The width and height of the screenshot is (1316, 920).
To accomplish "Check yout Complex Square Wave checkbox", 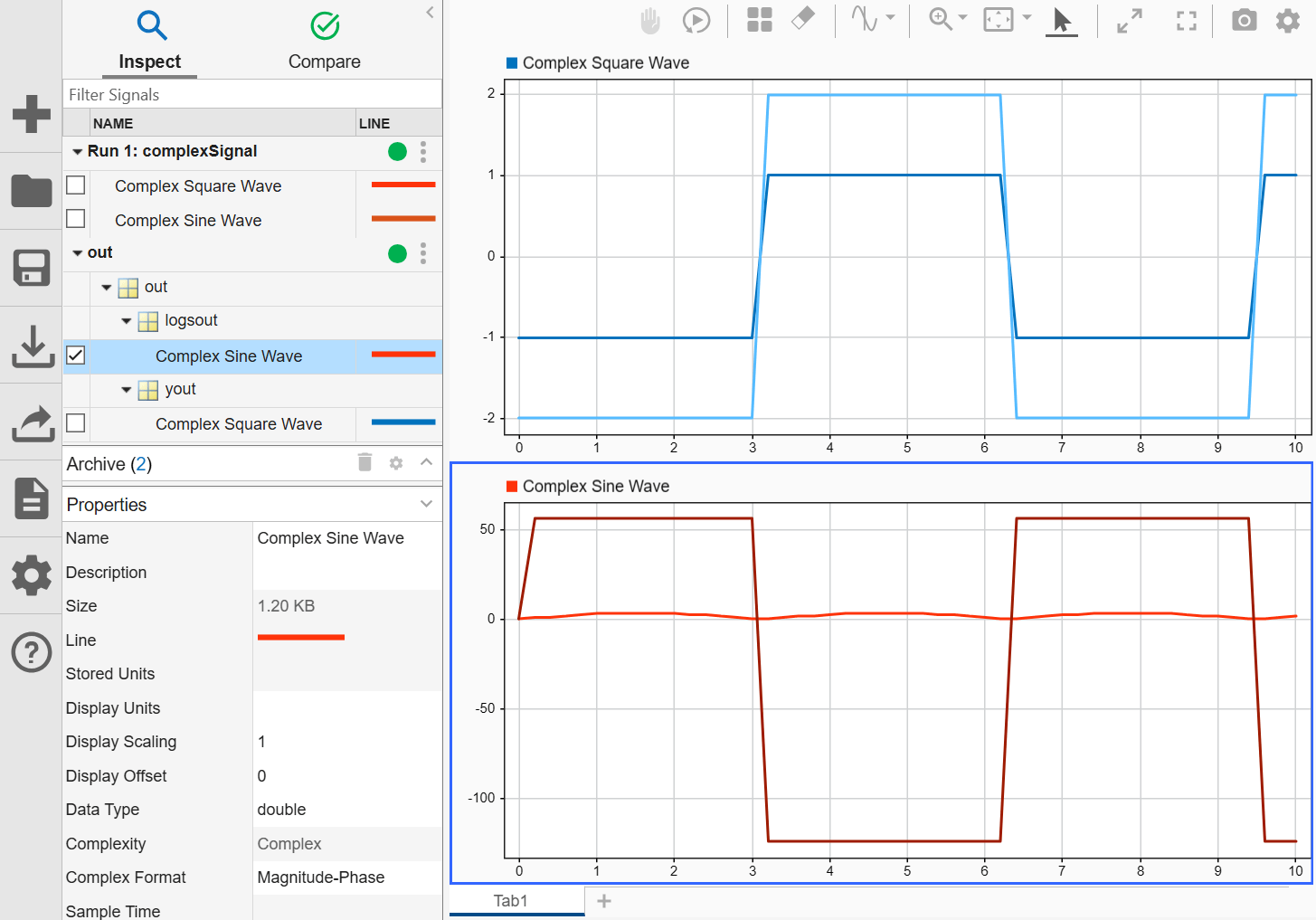I will 76,422.
